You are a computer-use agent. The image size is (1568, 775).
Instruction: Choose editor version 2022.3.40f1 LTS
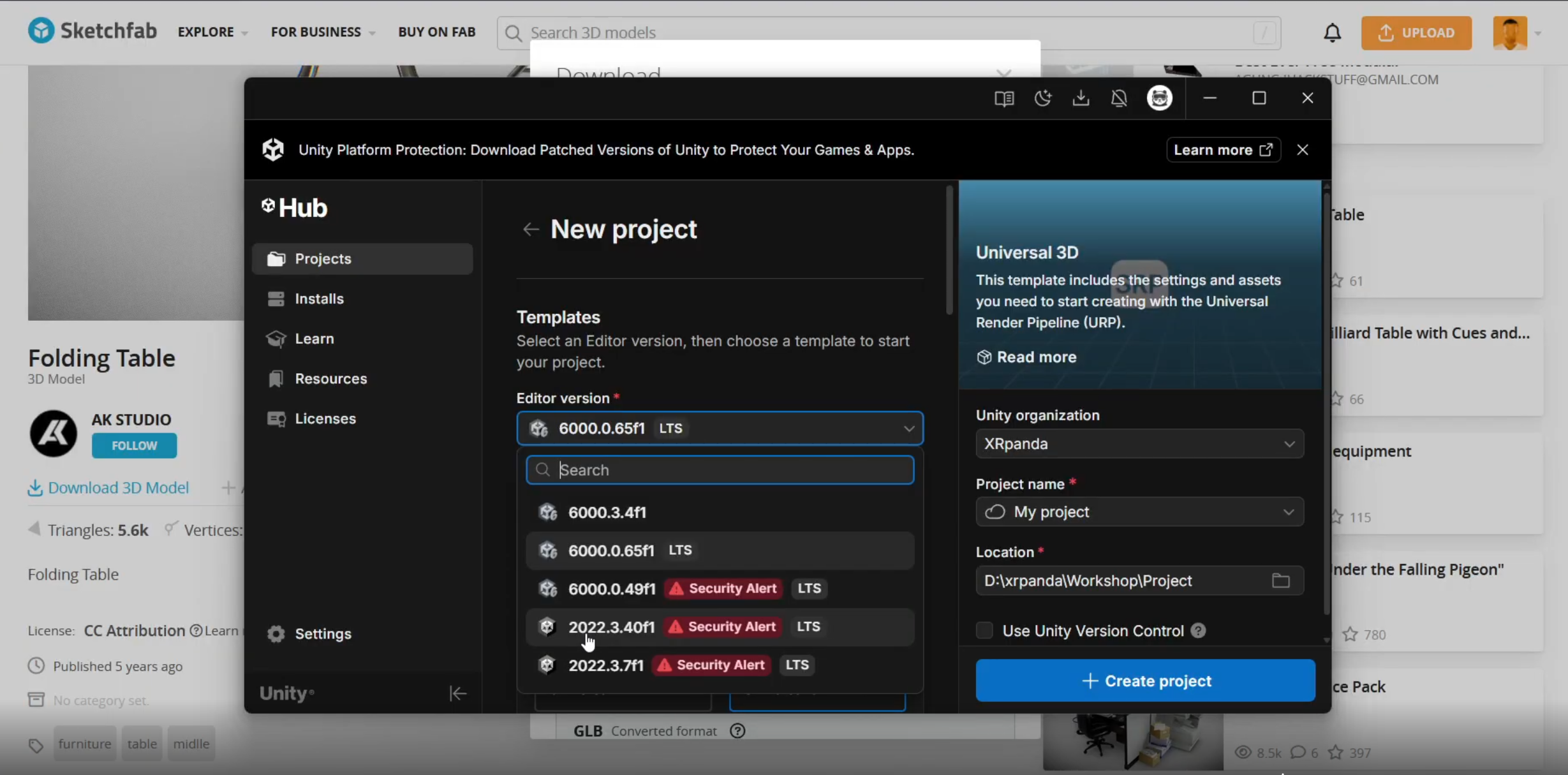[611, 627]
